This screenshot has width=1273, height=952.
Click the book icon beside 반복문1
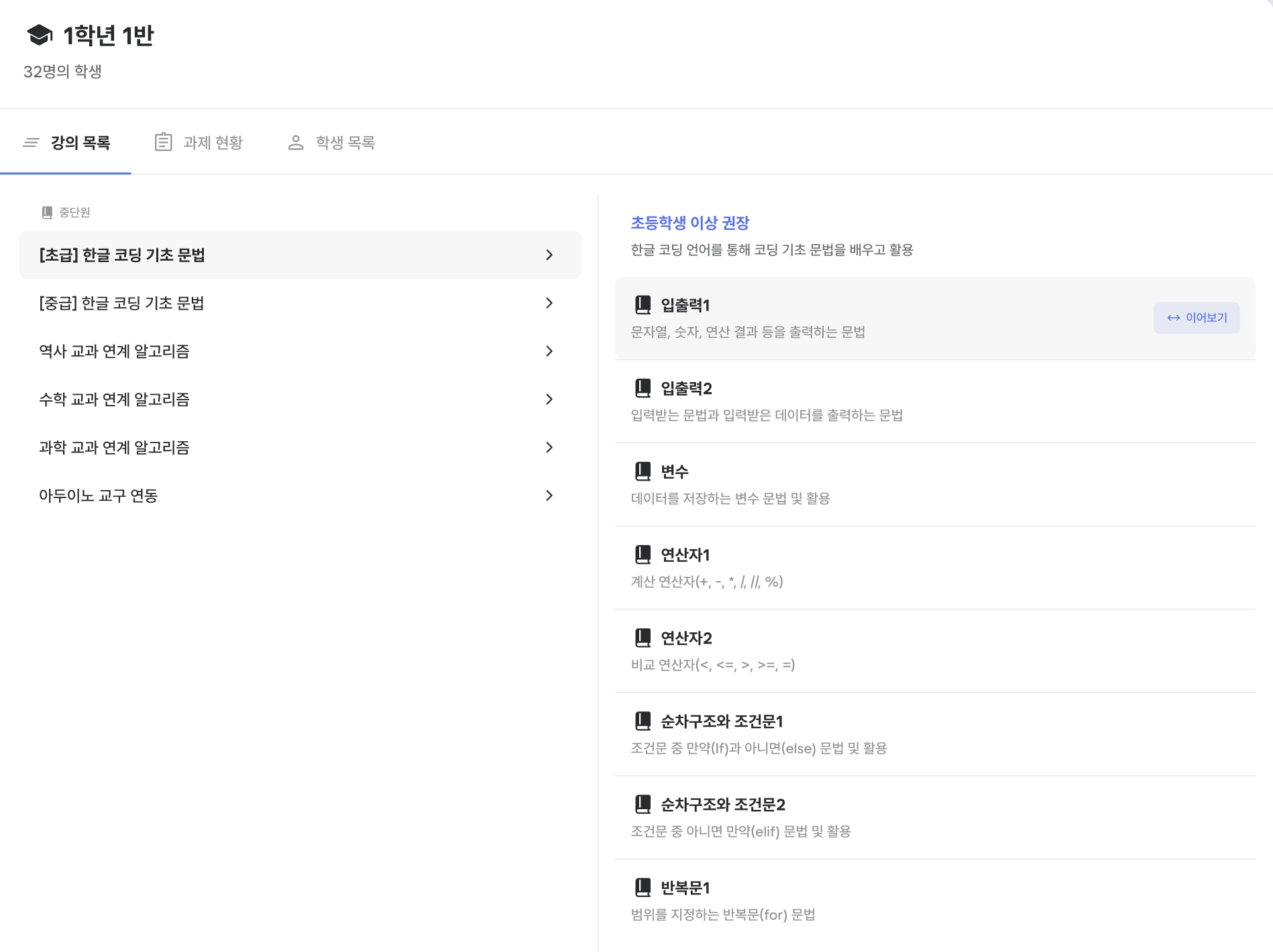[643, 887]
